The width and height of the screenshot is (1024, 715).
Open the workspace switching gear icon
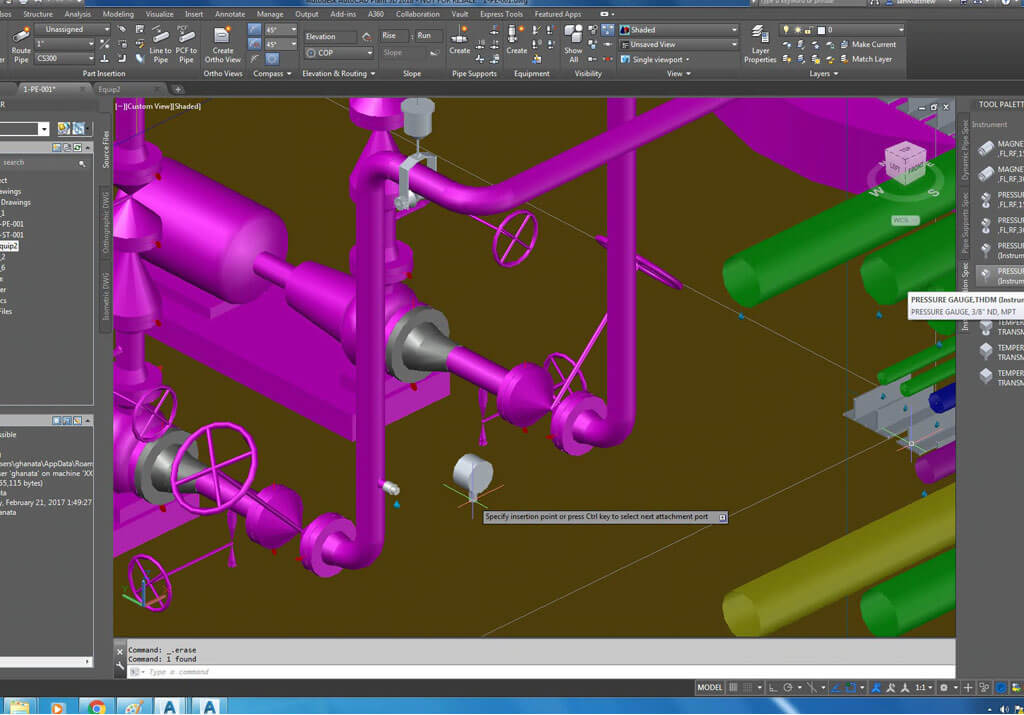944,688
